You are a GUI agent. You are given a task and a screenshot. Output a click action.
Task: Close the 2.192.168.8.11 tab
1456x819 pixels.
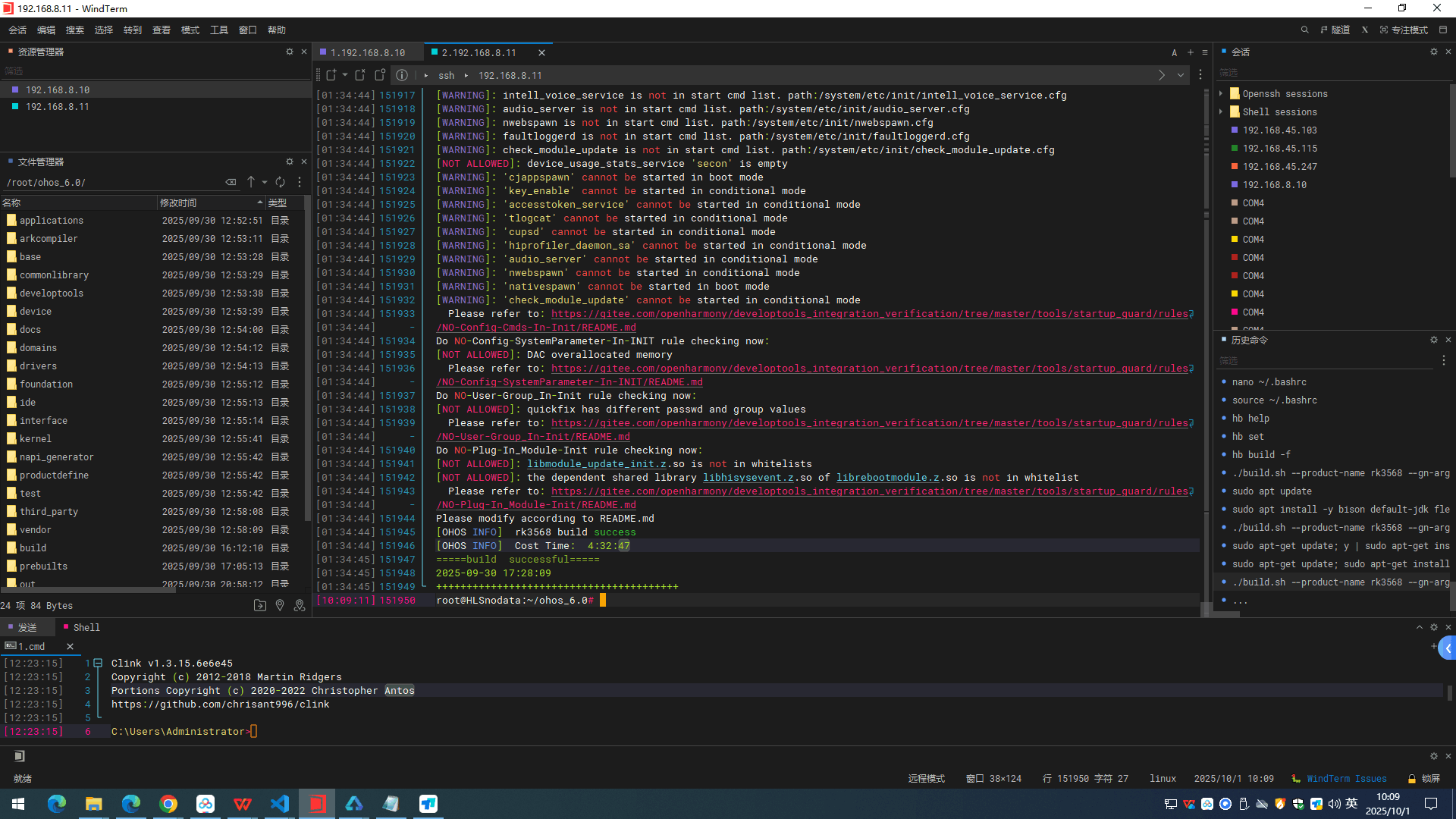[541, 53]
